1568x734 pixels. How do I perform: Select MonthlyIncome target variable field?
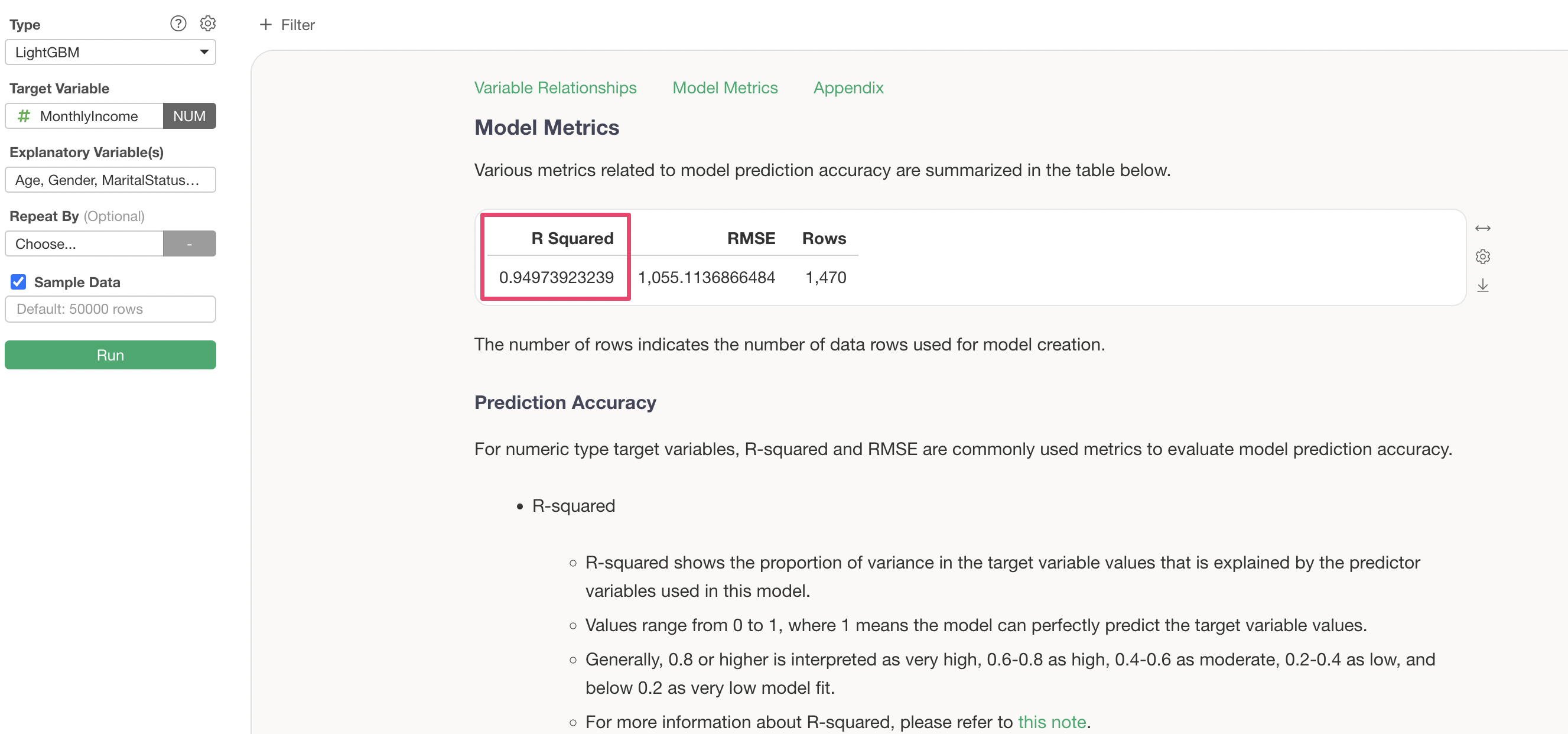[x=88, y=116]
